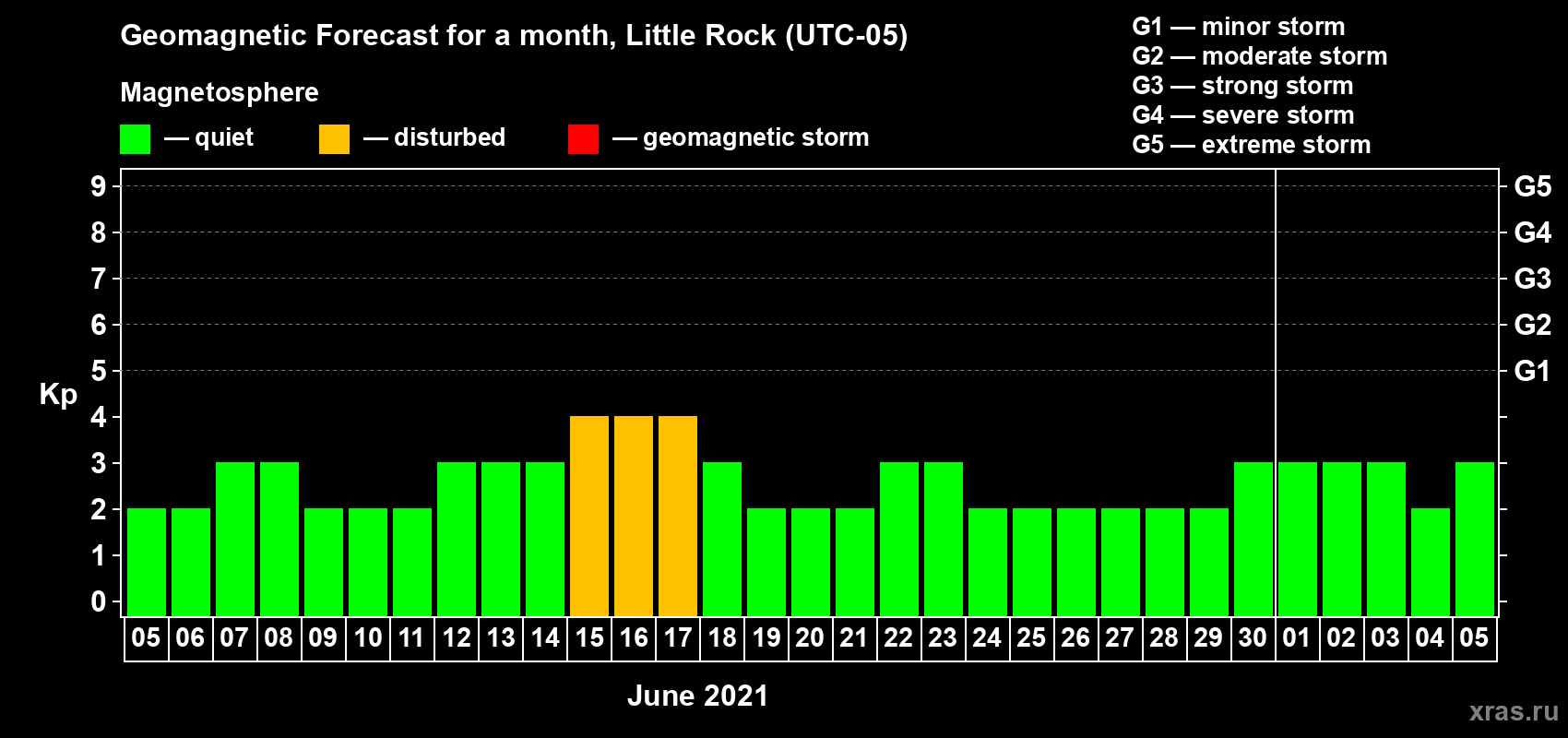Select the orange bar for June 17
The image size is (1568, 738).
coord(678,516)
